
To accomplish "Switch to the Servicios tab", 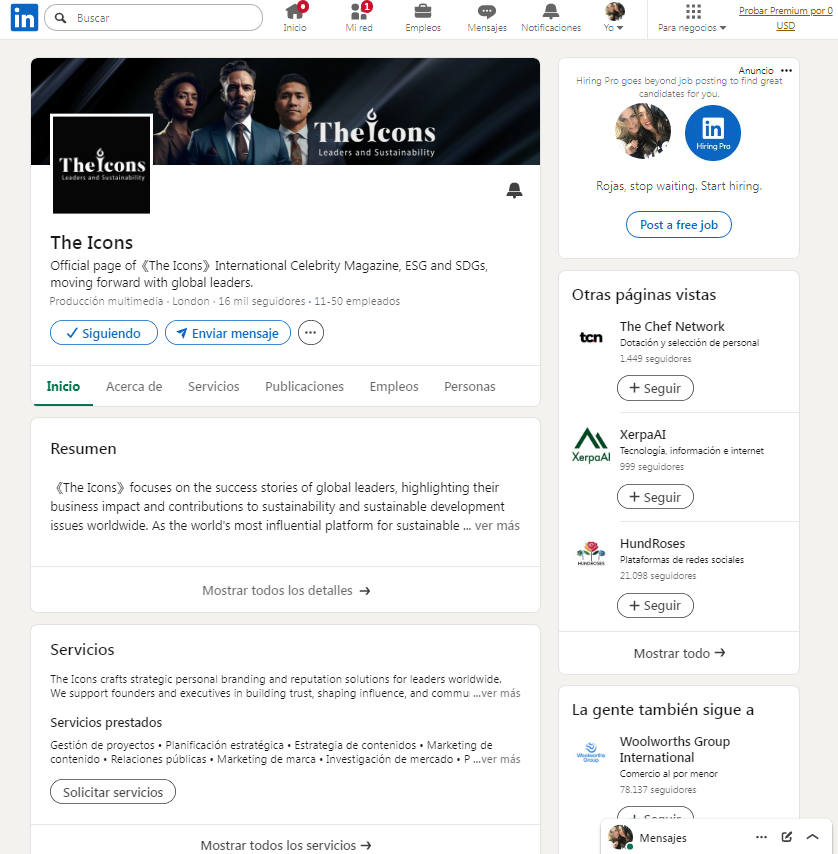I will click(x=213, y=386).
